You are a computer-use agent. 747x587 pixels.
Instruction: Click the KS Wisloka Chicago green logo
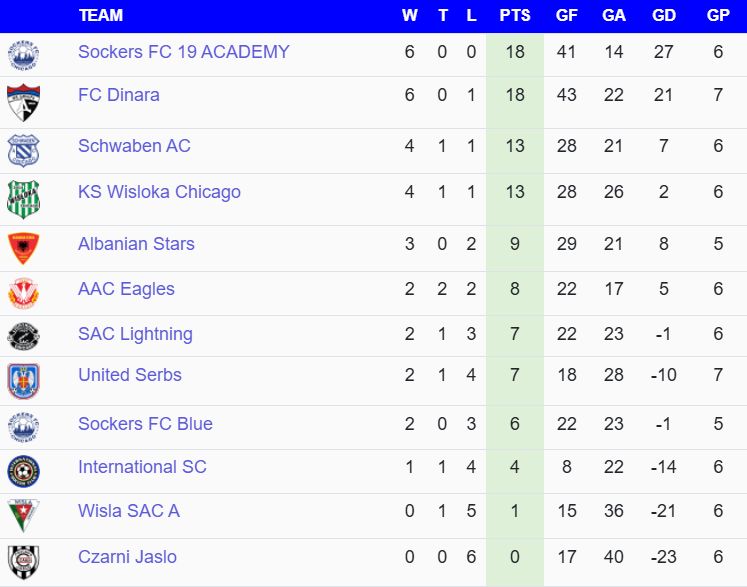point(22,197)
